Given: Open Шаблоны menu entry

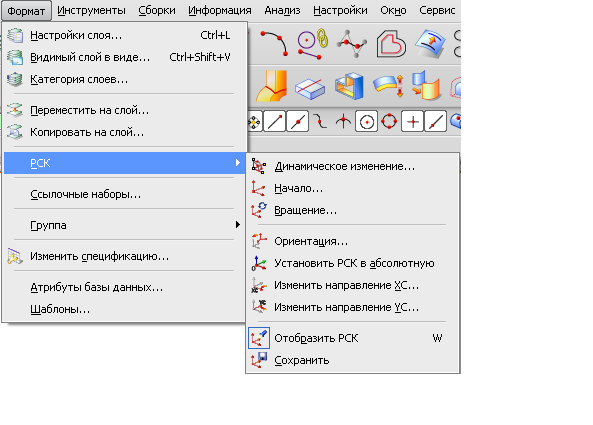Looking at the screenshot, I should 125,309.
